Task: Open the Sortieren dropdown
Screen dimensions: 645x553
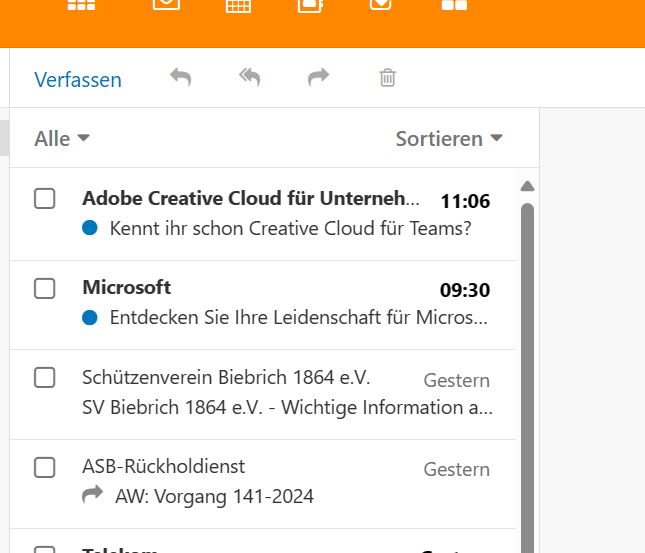Action: (x=449, y=139)
